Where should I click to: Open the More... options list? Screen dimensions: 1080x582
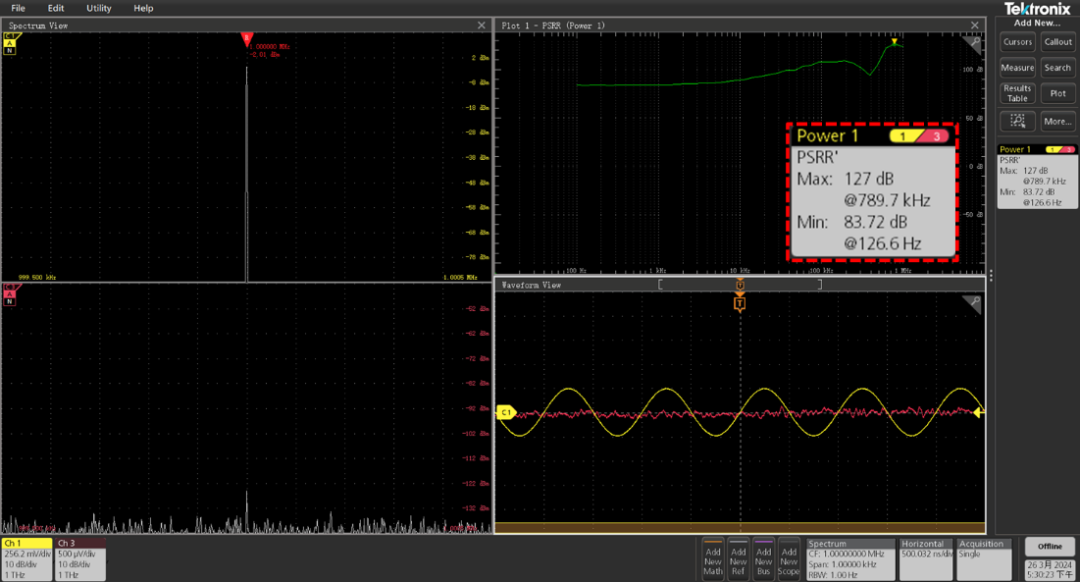1058,121
